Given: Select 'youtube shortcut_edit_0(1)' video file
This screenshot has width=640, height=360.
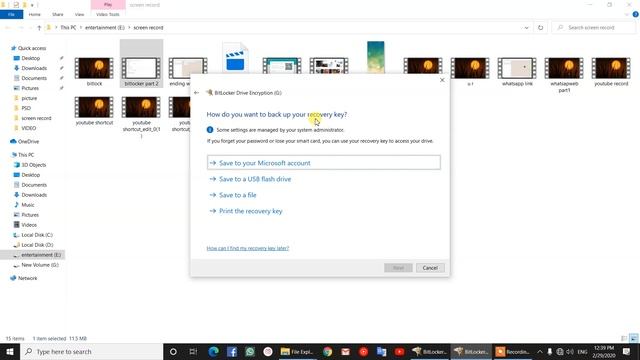Looking at the screenshot, I should tap(141, 116).
